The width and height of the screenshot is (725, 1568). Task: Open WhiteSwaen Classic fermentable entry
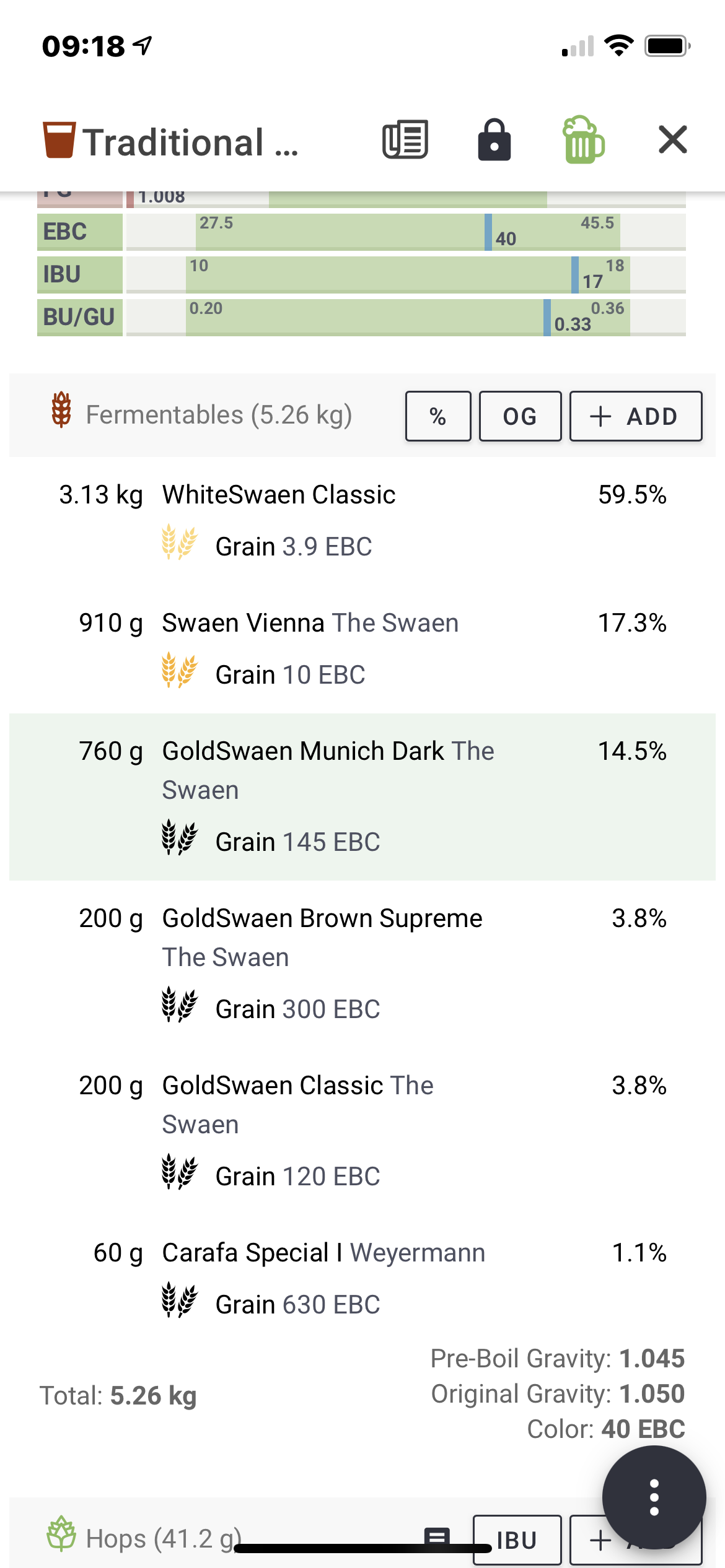pyautogui.click(x=362, y=521)
